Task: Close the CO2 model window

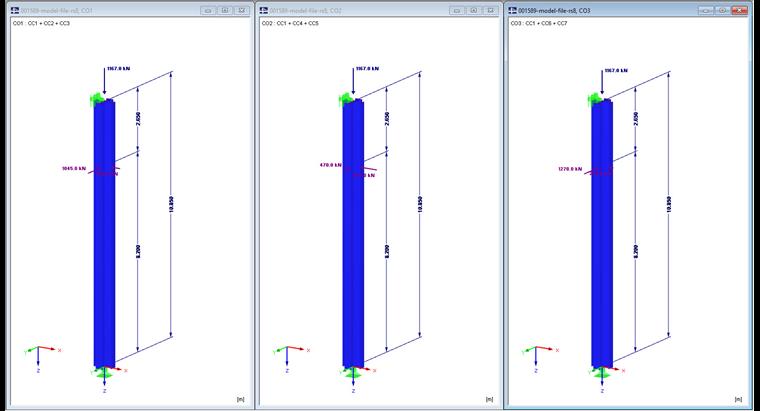Action: (x=490, y=10)
